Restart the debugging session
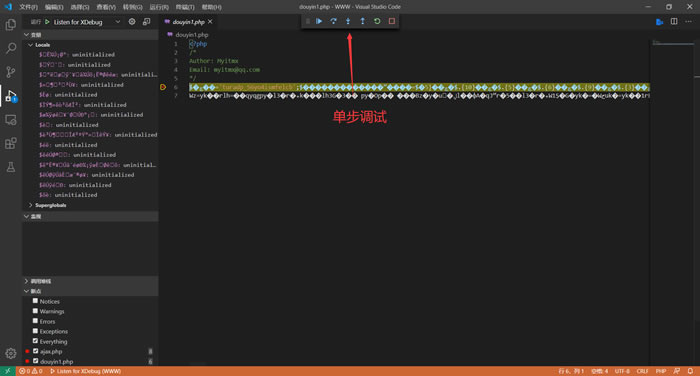The image size is (700, 376). coord(377,21)
